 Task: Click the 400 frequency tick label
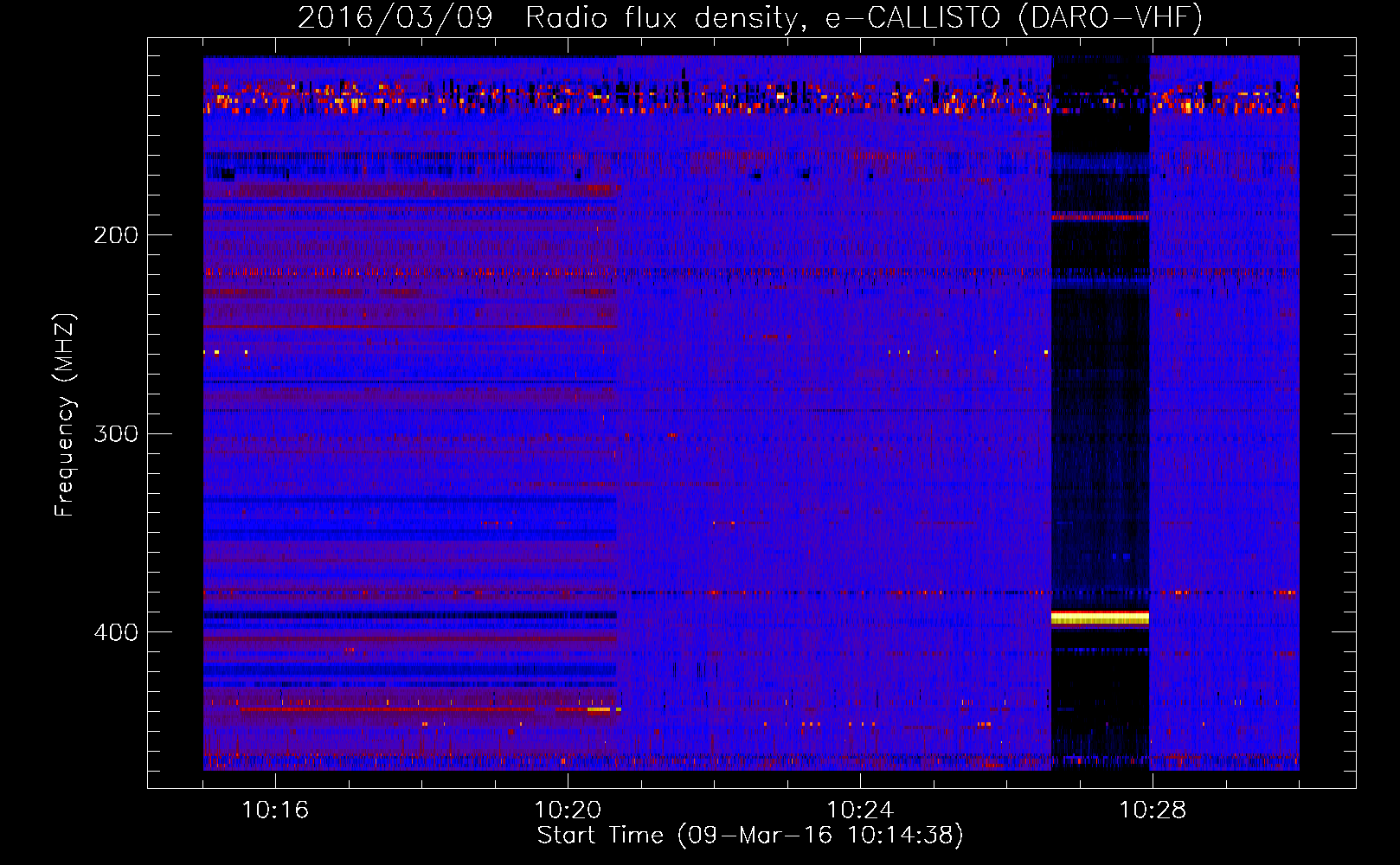click(115, 632)
